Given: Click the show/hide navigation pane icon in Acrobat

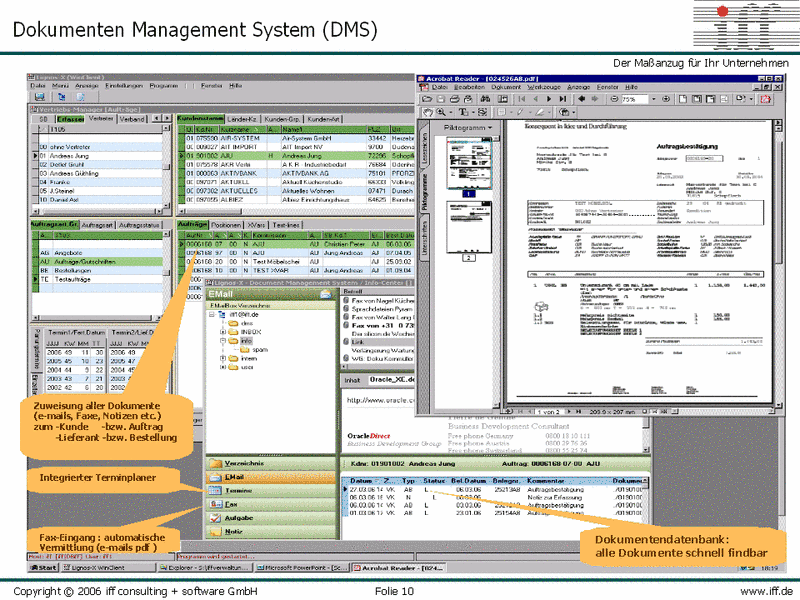Looking at the screenshot, I should point(503,99).
